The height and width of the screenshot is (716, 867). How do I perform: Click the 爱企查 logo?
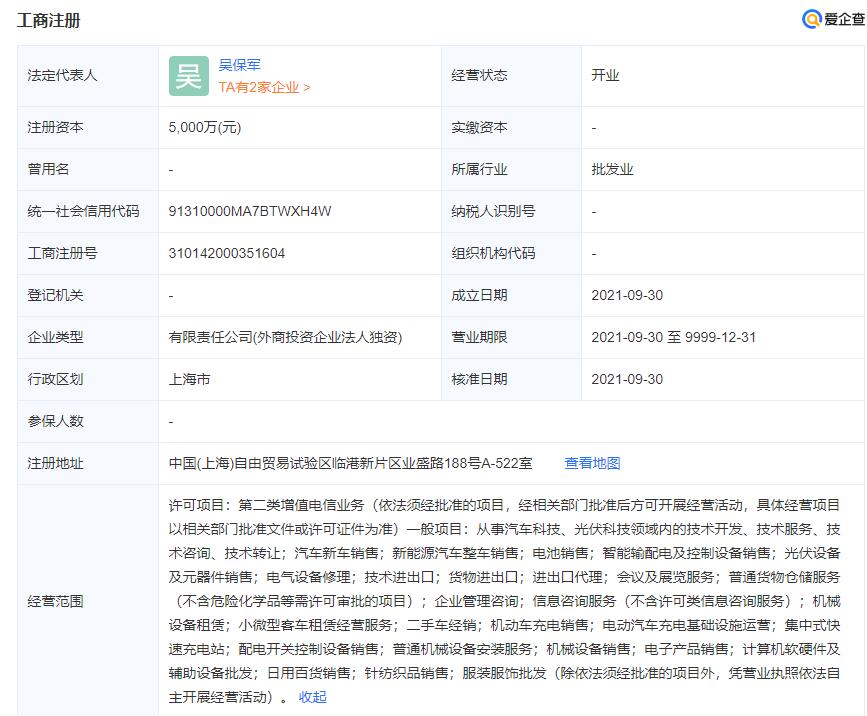click(x=832, y=19)
